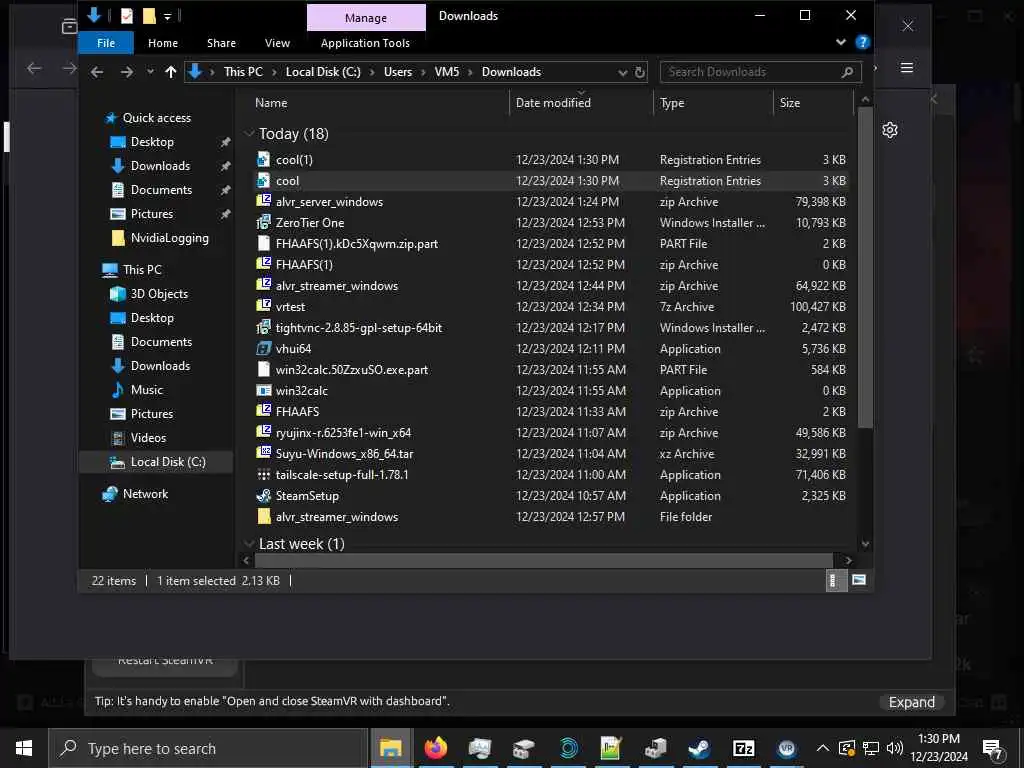Navigate to Local Disk (C:) in address bar
The height and width of the screenshot is (768, 1024).
pyautogui.click(x=323, y=72)
